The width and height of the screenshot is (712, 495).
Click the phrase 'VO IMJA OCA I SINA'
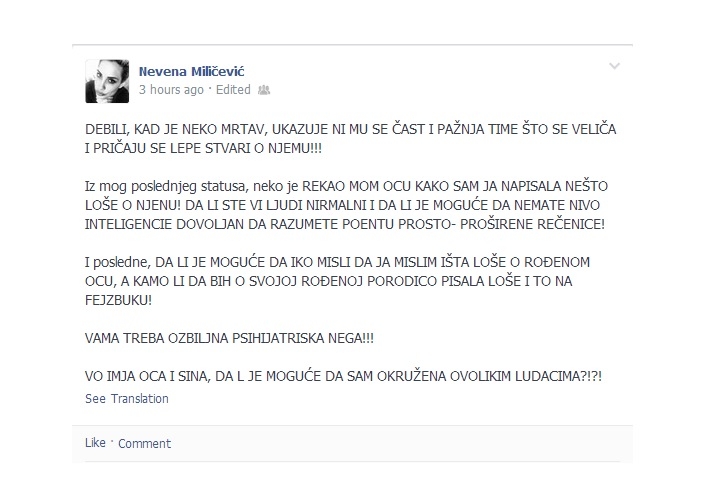tap(148, 376)
